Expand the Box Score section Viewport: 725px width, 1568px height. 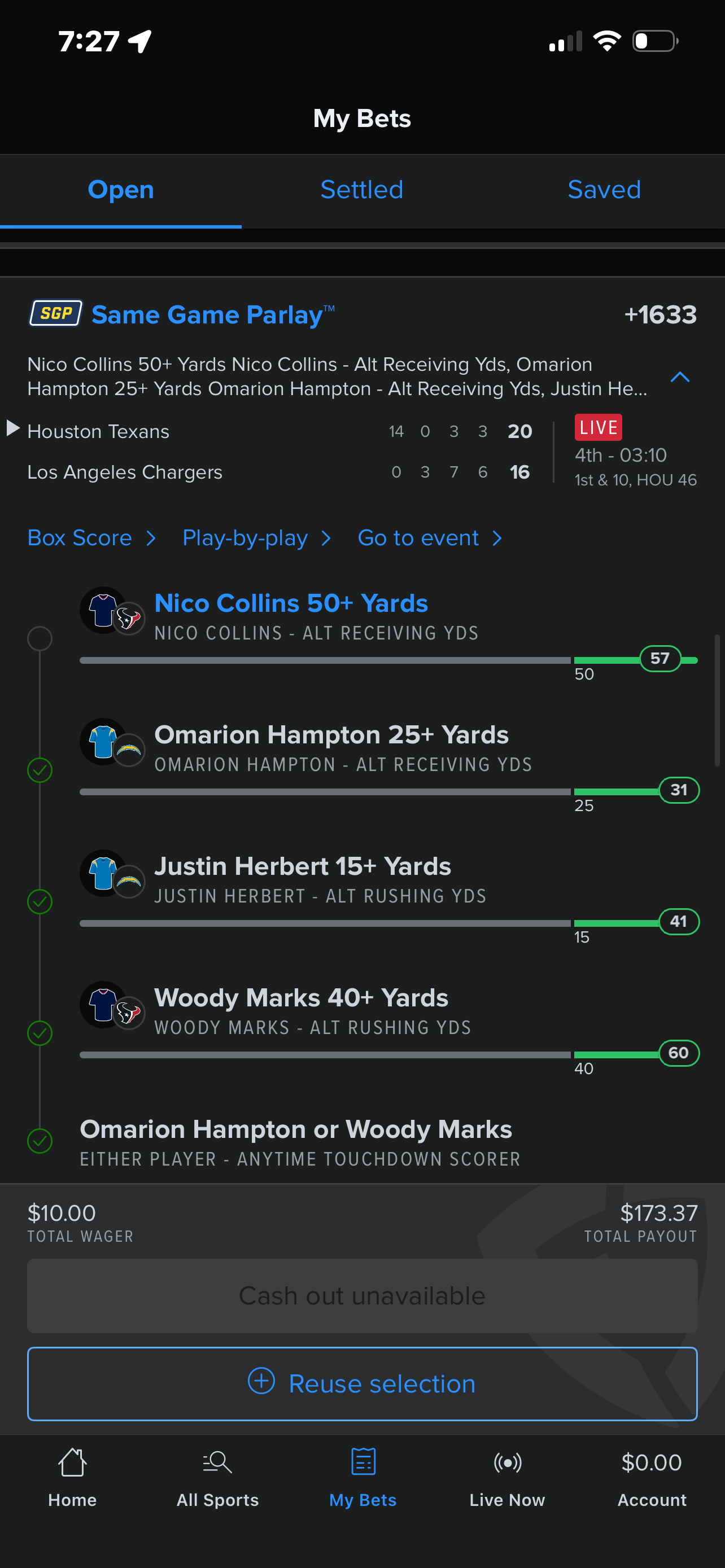click(91, 538)
